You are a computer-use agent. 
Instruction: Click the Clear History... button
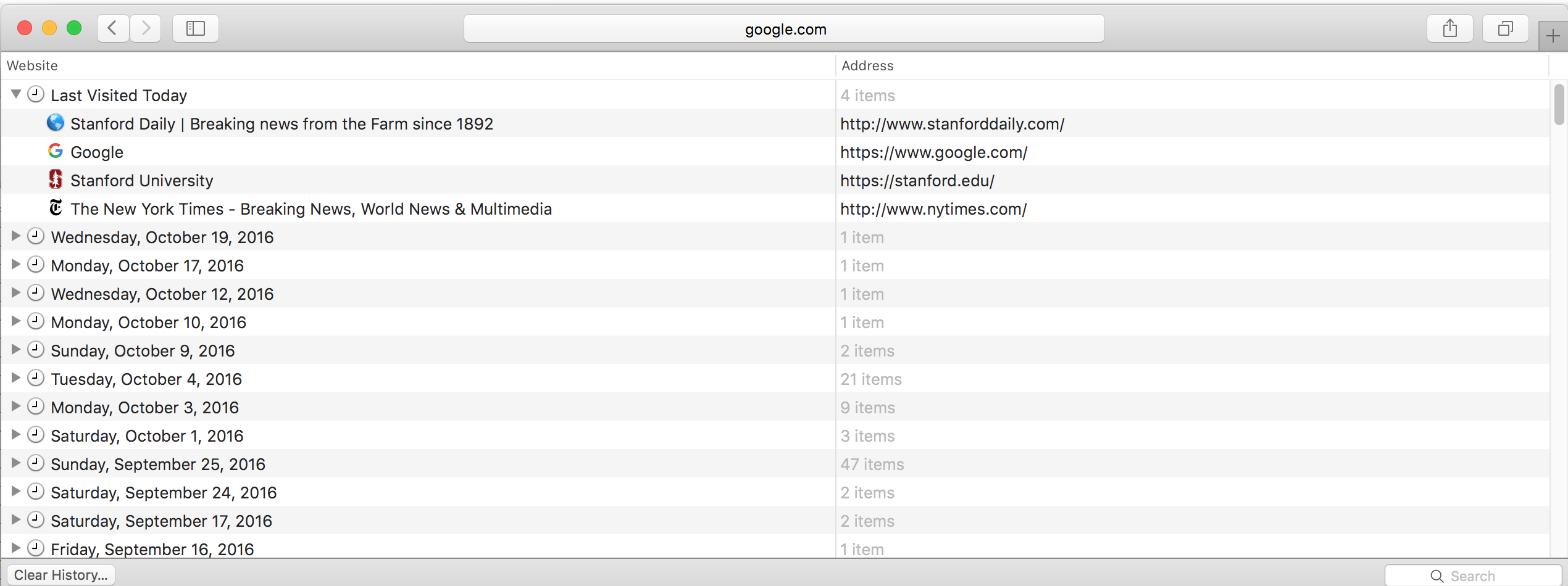[x=61, y=575]
